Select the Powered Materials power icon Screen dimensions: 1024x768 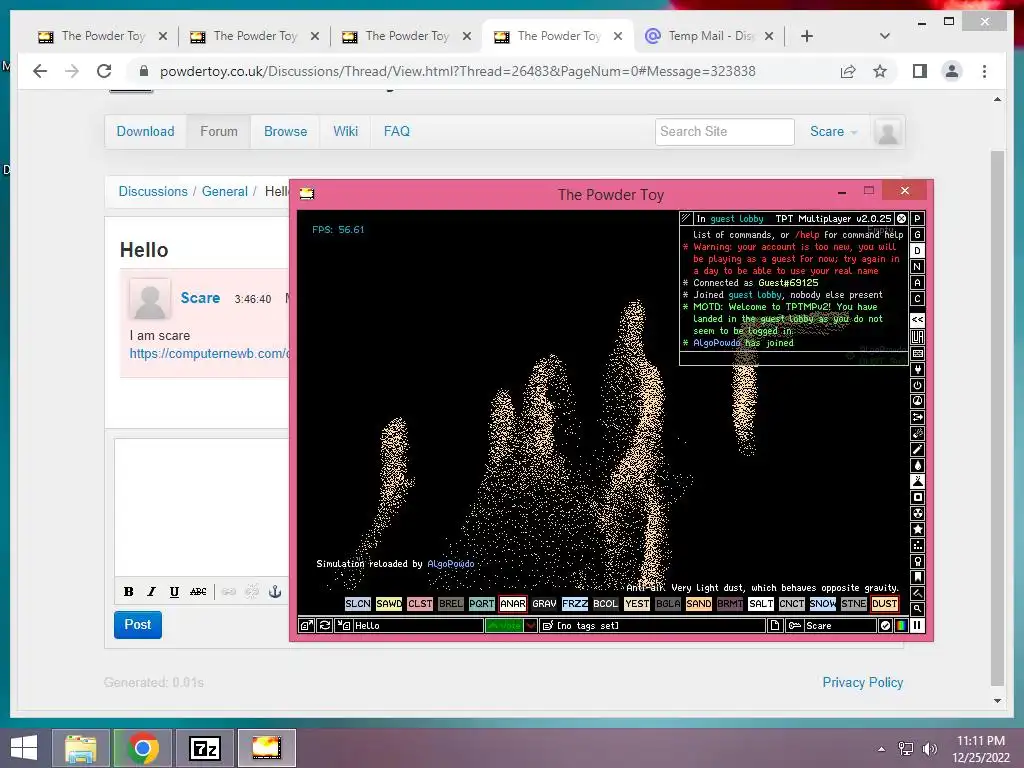pos(918,385)
